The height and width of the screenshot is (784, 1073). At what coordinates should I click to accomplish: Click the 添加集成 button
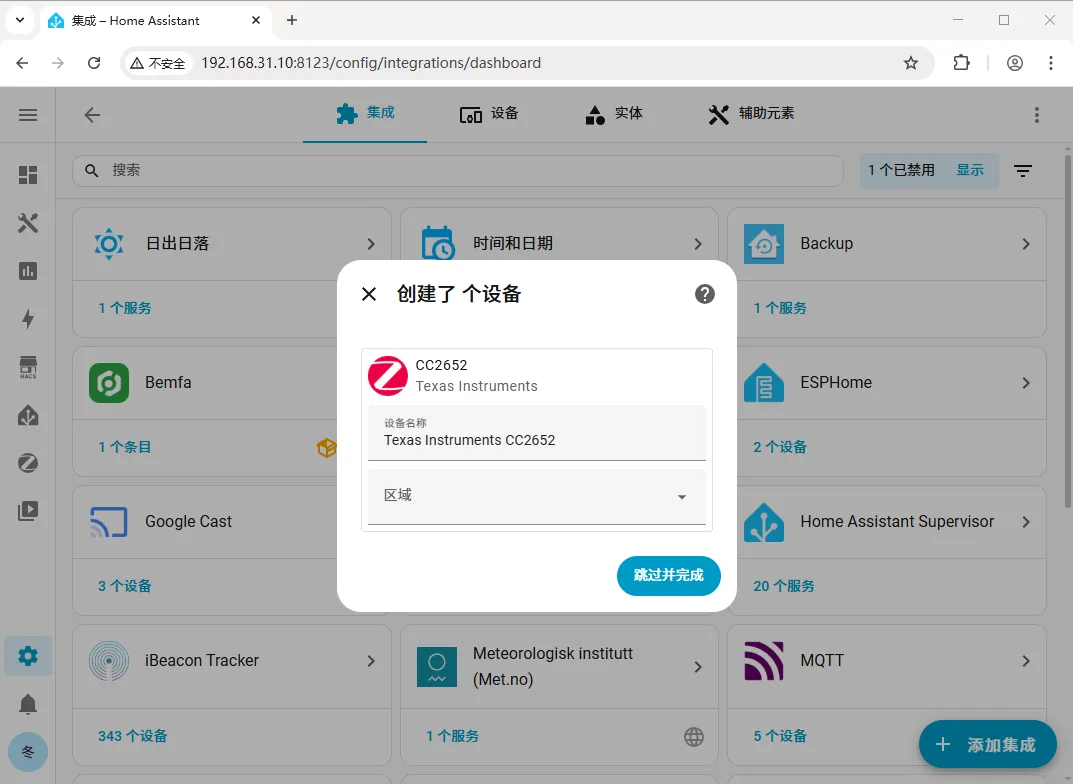tap(987, 744)
